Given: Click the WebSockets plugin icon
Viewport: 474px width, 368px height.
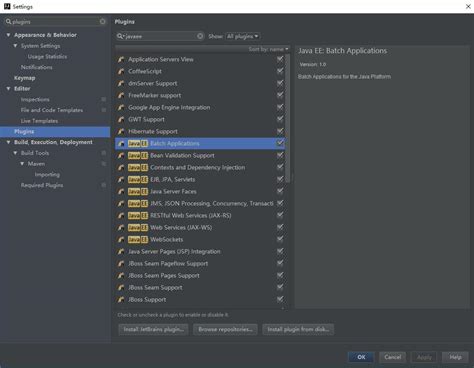Looking at the screenshot, I should [x=121, y=239].
